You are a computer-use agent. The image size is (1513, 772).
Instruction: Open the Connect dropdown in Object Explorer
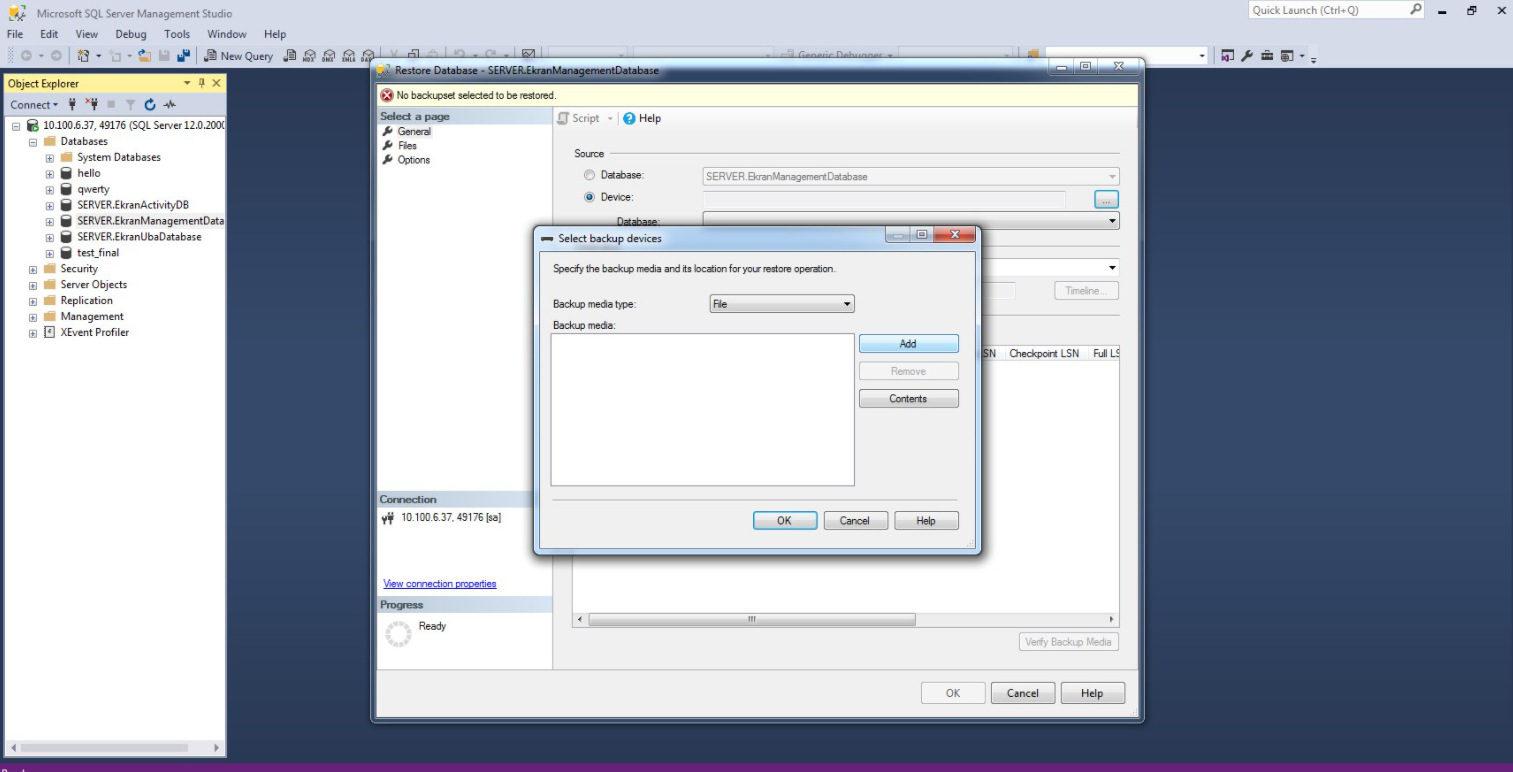34,104
